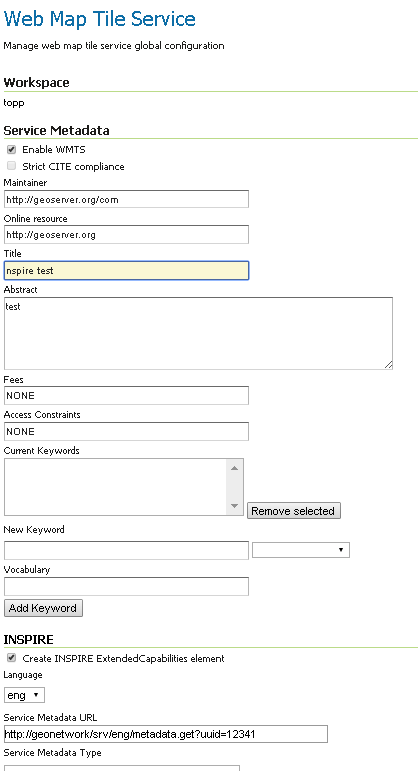The height and width of the screenshot is (771, 418).
Task: Click the Fees input field
Action: (x=126, y=395)
